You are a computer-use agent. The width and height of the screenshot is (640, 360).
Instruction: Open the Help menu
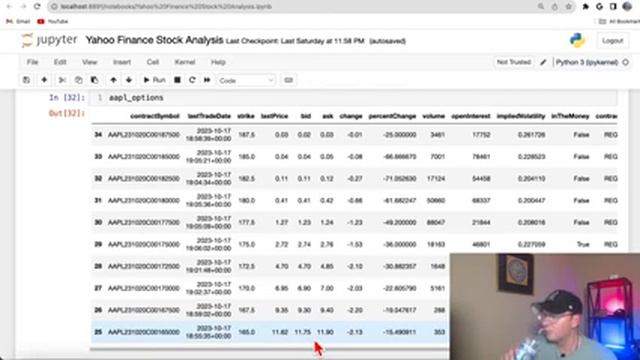click(x=218, y=62)
